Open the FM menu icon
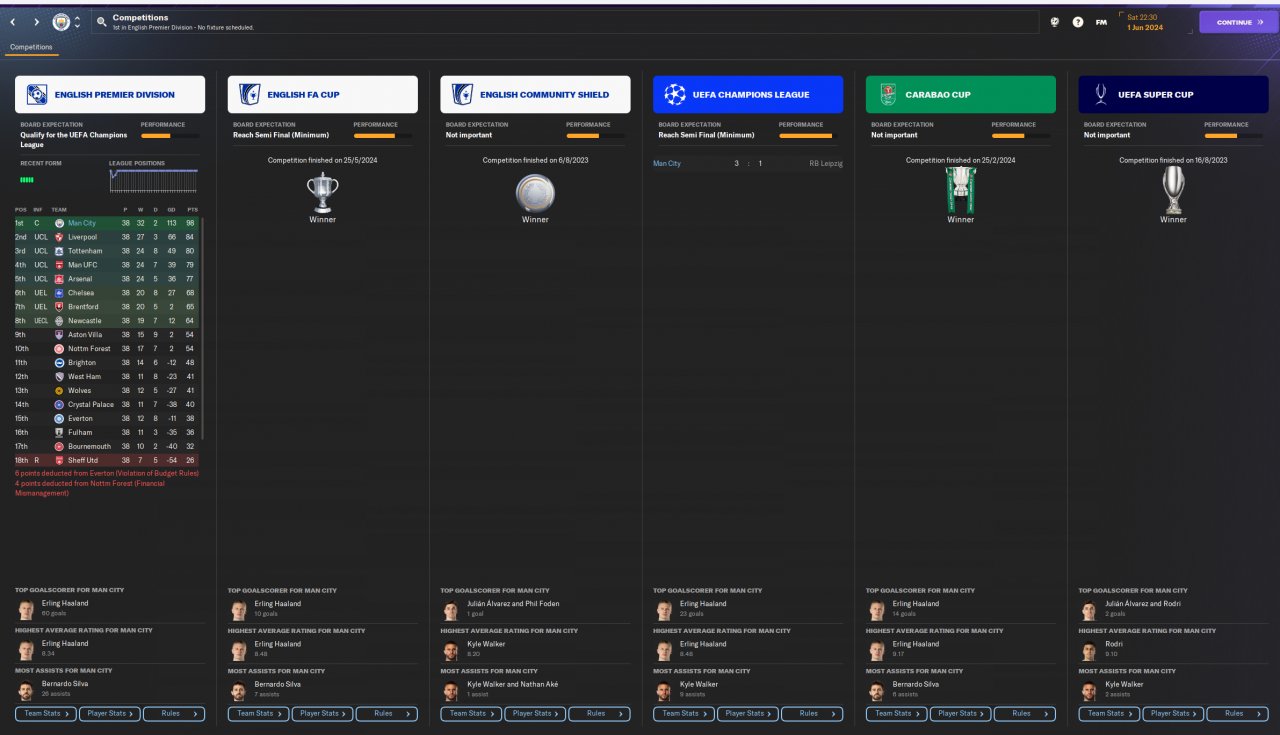This screenshot has height=735, width=1280. click(x=1101, y=21)
